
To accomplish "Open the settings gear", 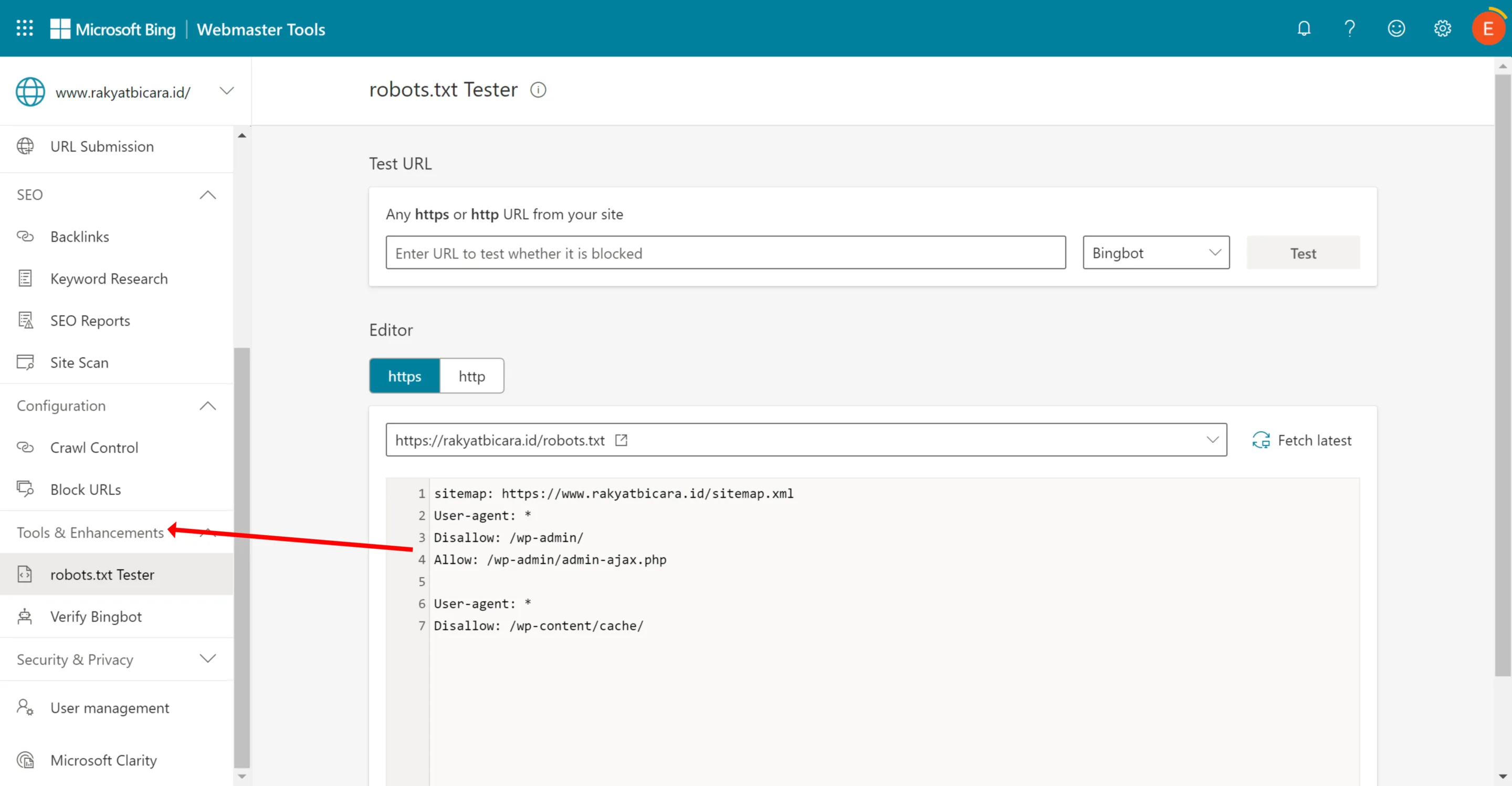I will (x=1442, y=28).
